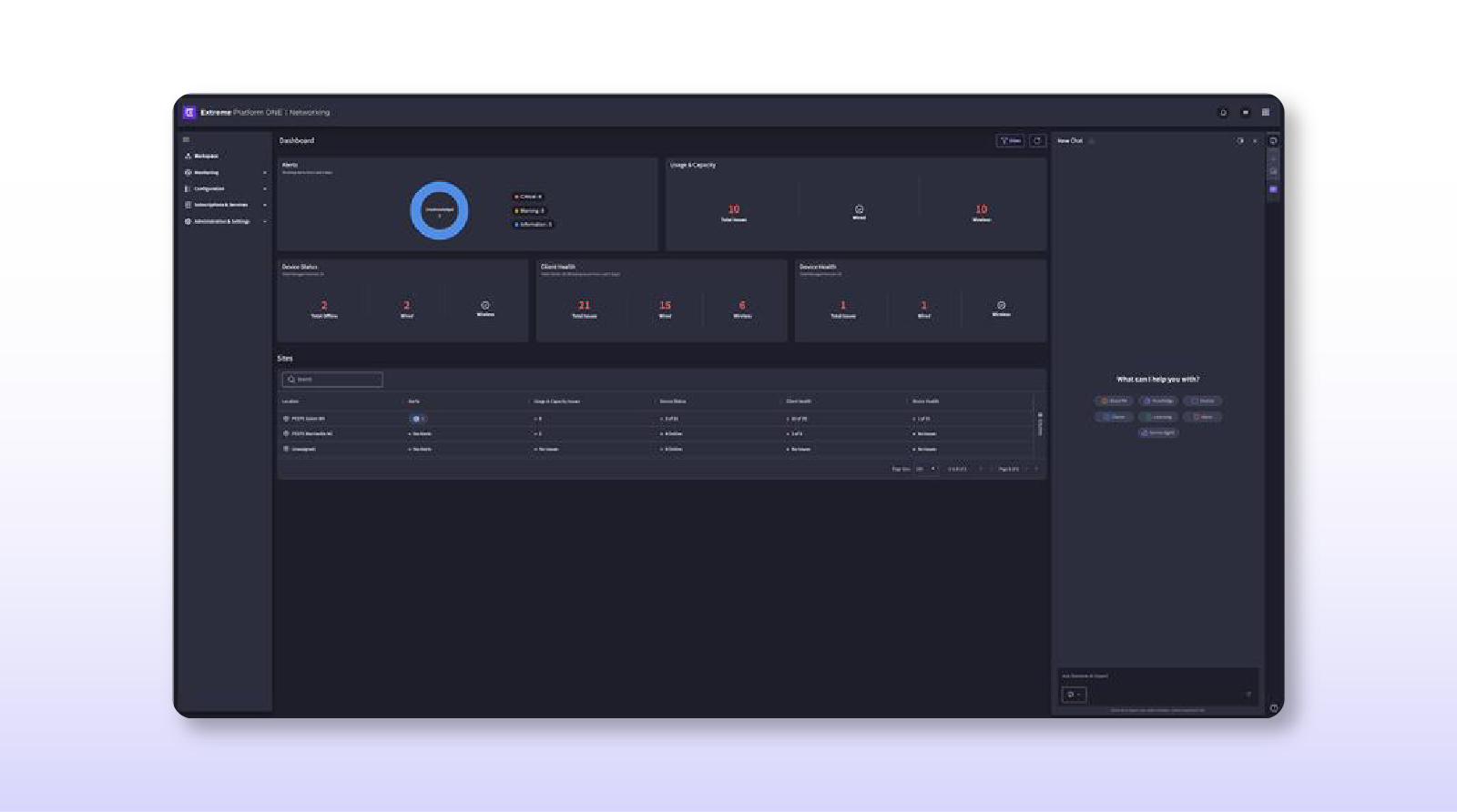Open the Columns chooser beside the table
Viewport: 1457px width, 812px height.
click(x=1040, y=424)
